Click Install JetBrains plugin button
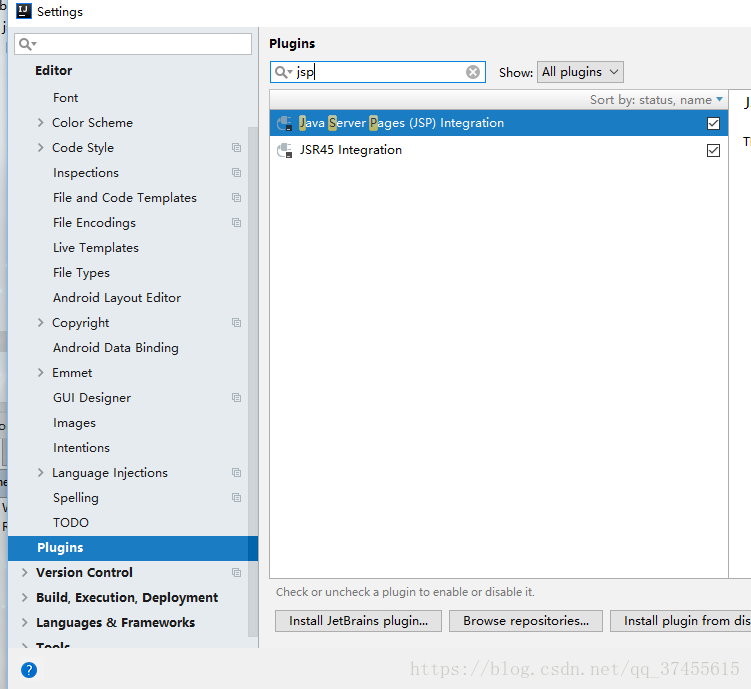 click(x=358, y=621)
